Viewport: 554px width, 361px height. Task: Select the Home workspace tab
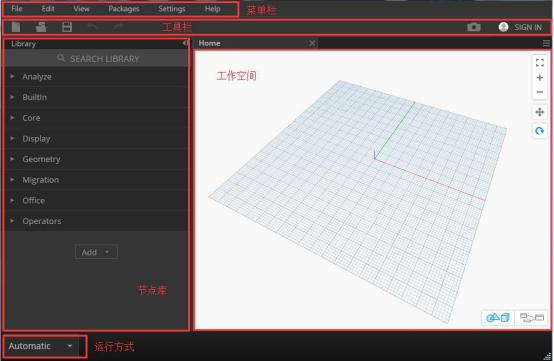(255, 43)
